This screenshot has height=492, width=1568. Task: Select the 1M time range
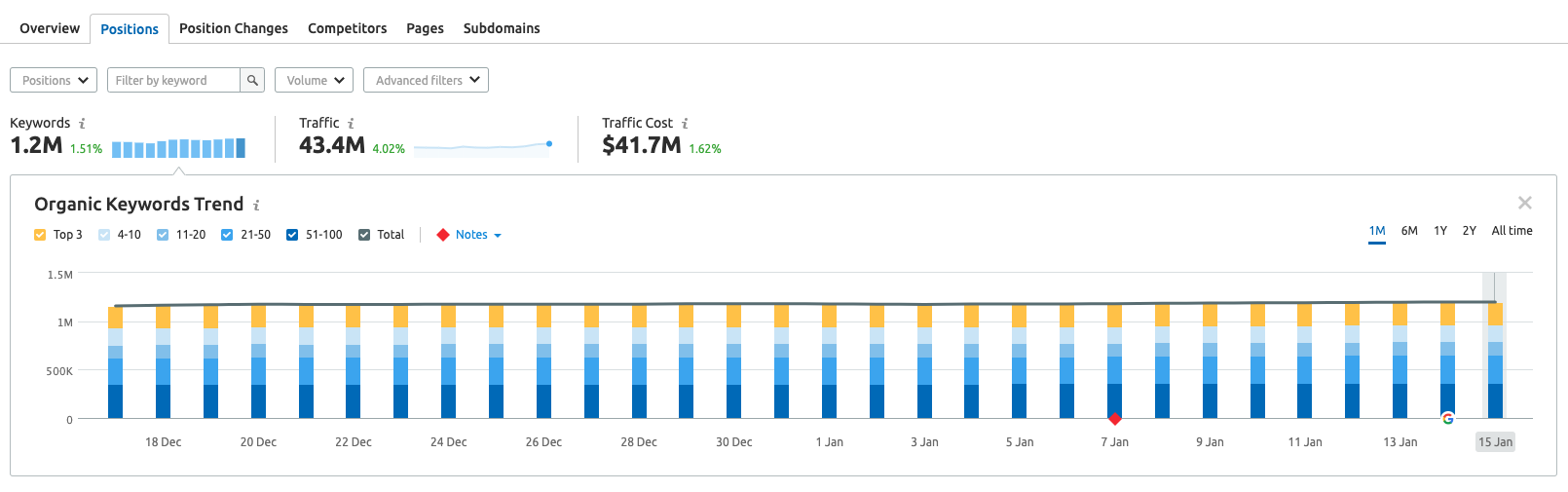[1377, 231]
